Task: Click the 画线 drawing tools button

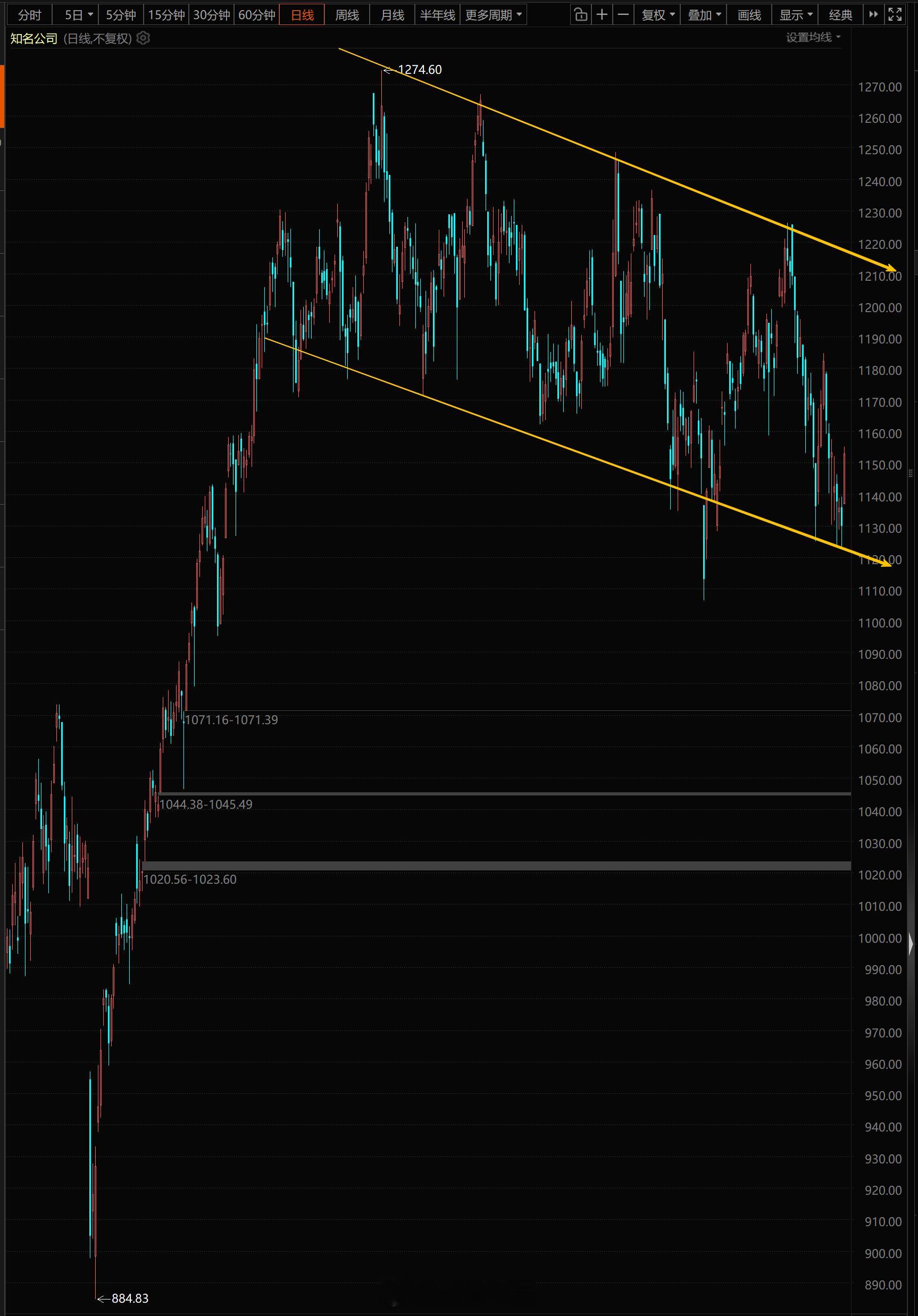Action: point(749,15)
